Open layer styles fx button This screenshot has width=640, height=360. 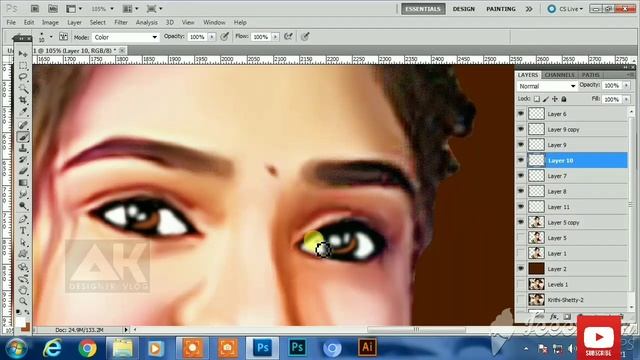(553, 317)
